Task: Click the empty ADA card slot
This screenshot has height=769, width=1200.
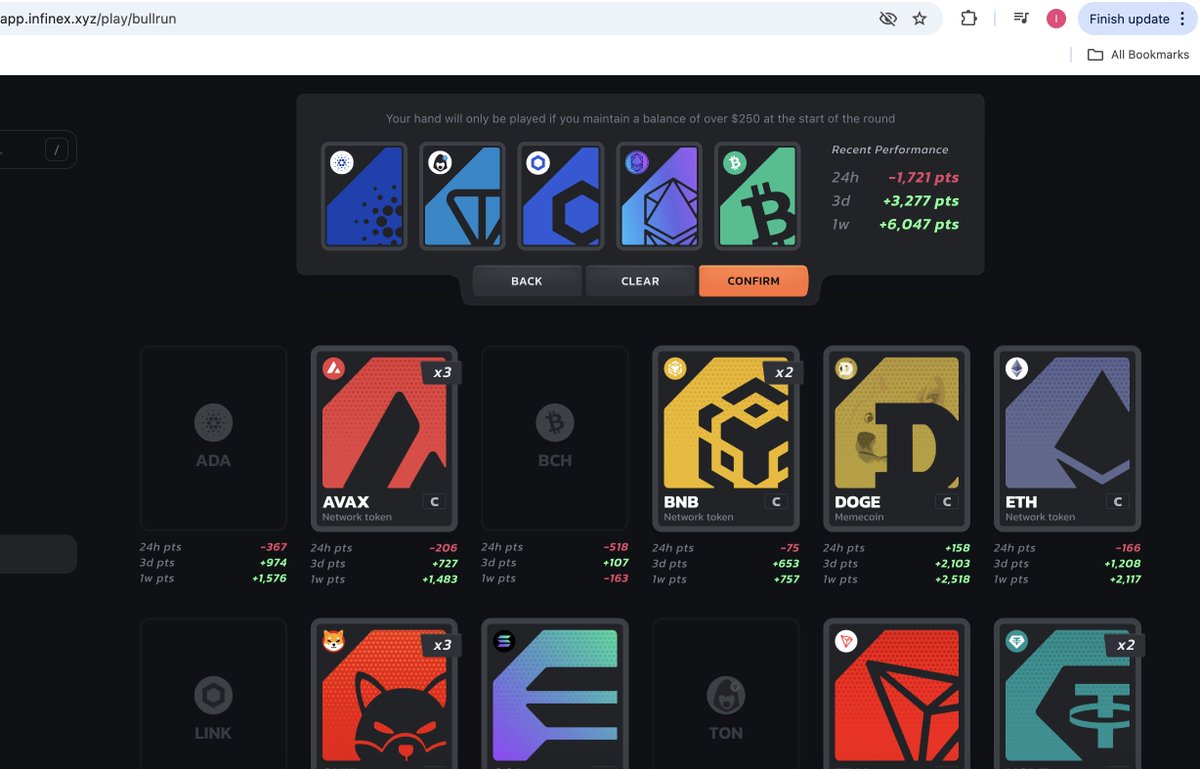Action: point(213,438)
